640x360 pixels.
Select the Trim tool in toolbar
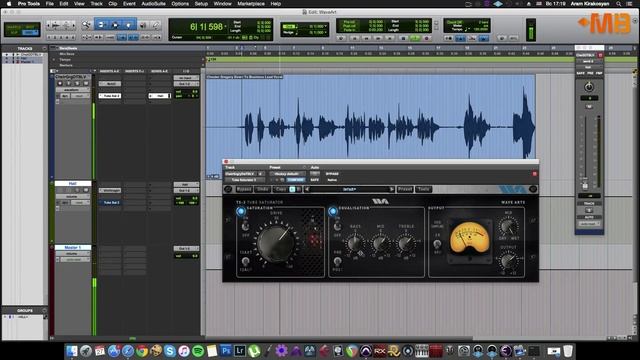102,25
